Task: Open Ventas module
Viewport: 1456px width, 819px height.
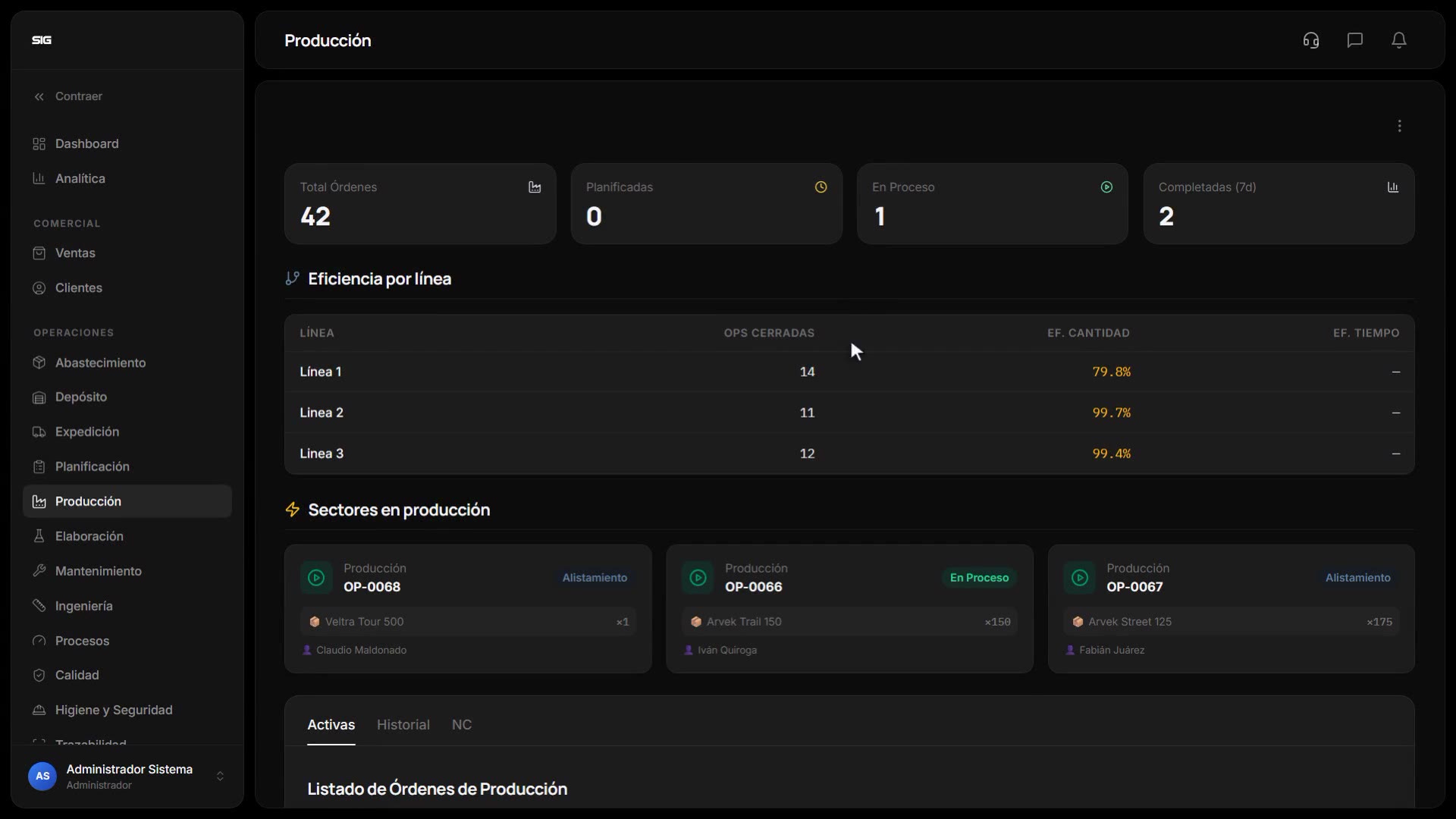Action: [x=127, y=253]
